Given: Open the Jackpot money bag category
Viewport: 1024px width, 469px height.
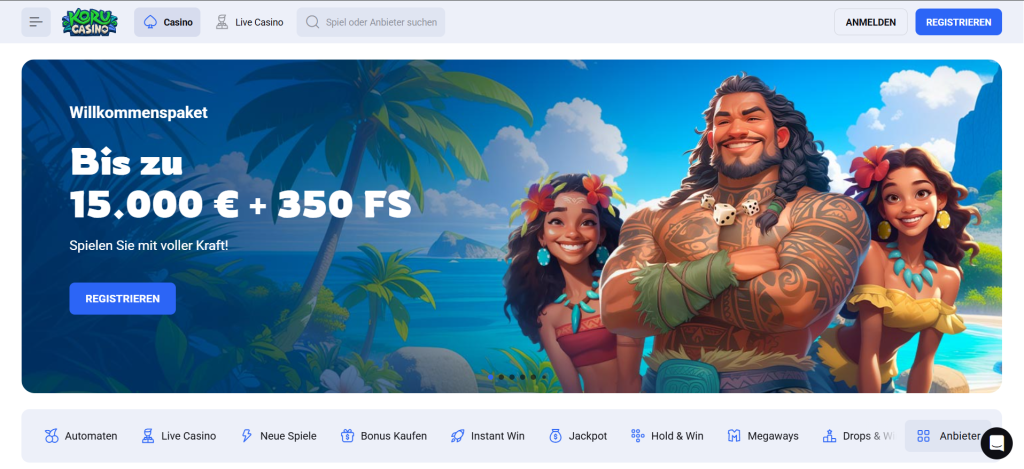Looking at the screenshot, I should (x=578, y=436).
